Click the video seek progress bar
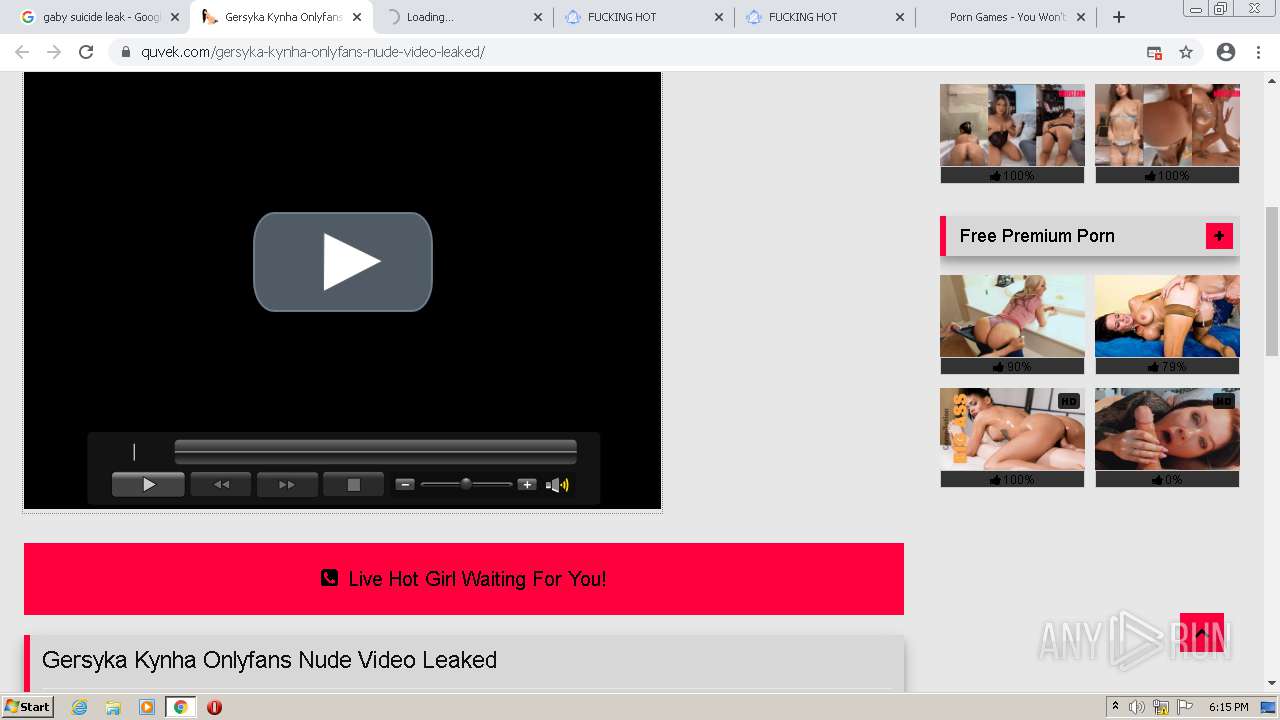1280x720 pixels. click(x=375, y=452)
